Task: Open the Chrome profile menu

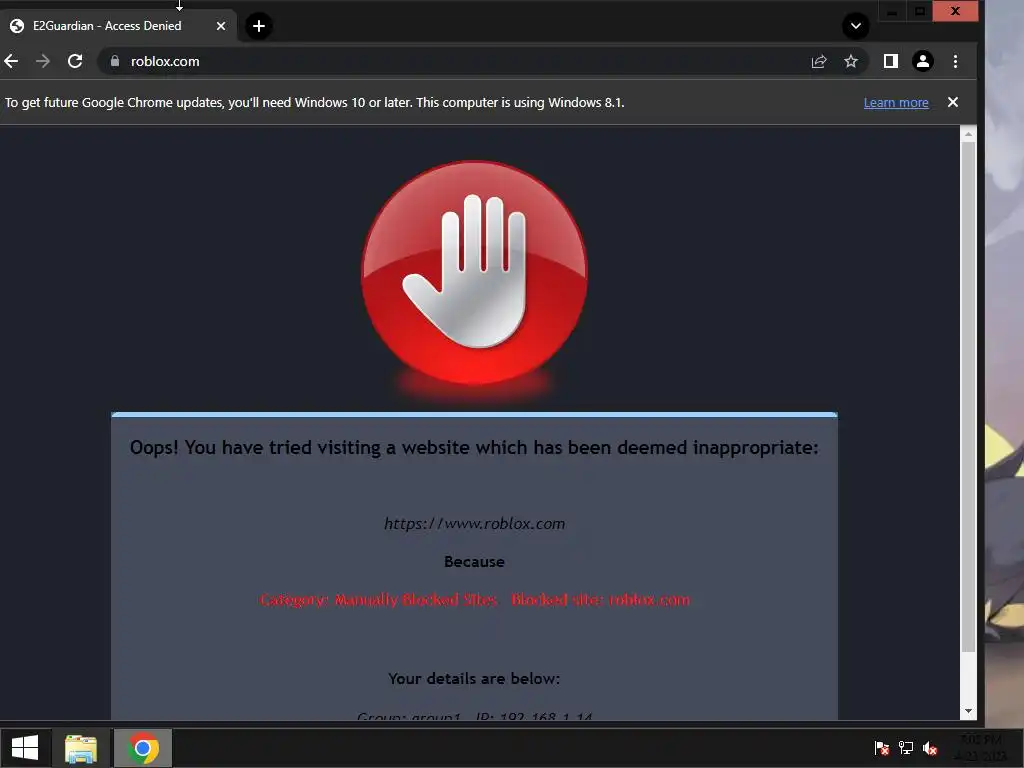Action: pos(923,61)
